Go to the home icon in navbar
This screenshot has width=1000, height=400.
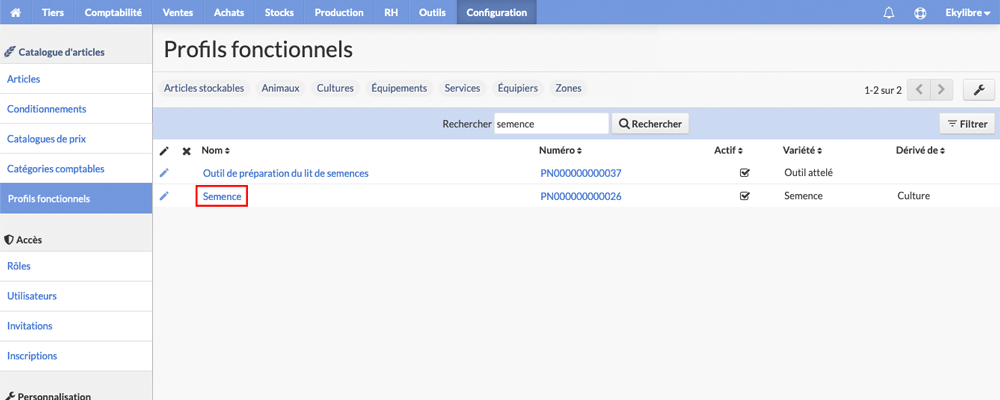pos(16,12)
